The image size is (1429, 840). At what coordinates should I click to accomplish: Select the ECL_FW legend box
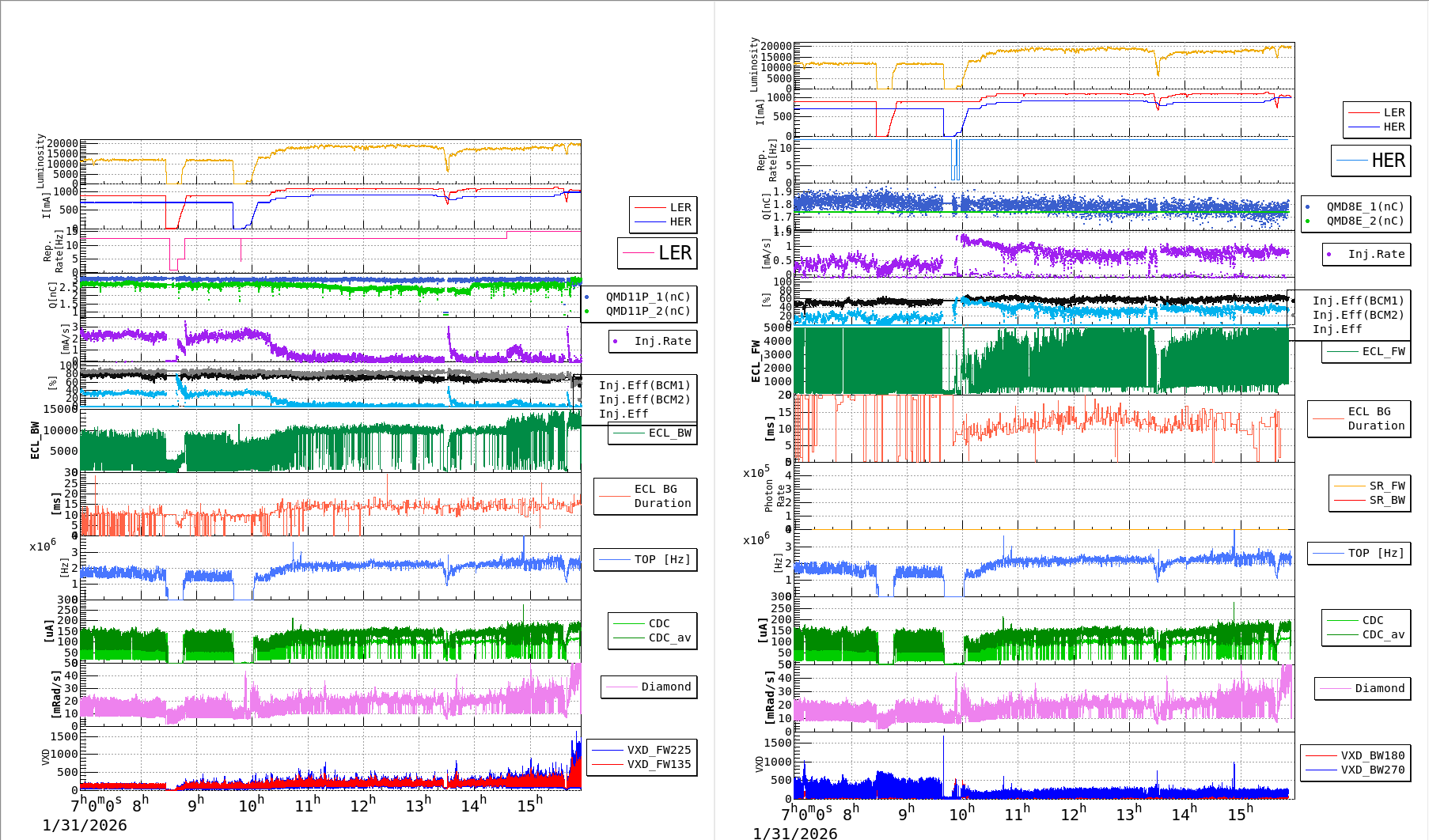click(1366, 352)
